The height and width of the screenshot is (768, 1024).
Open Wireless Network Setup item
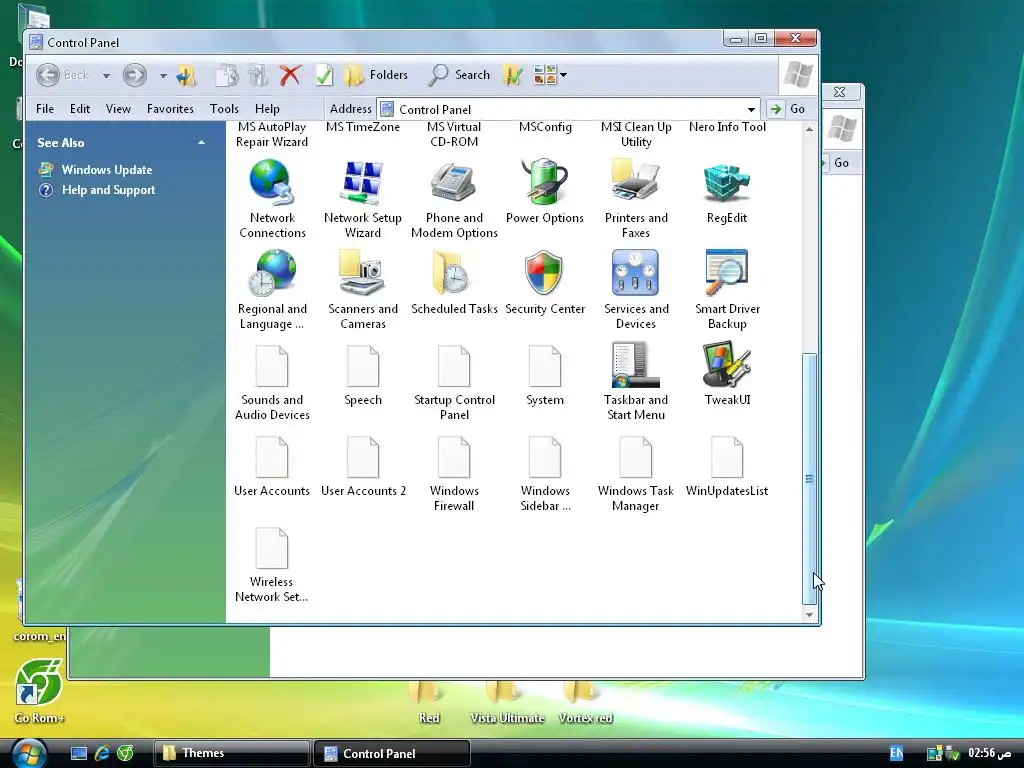(272, 564)
